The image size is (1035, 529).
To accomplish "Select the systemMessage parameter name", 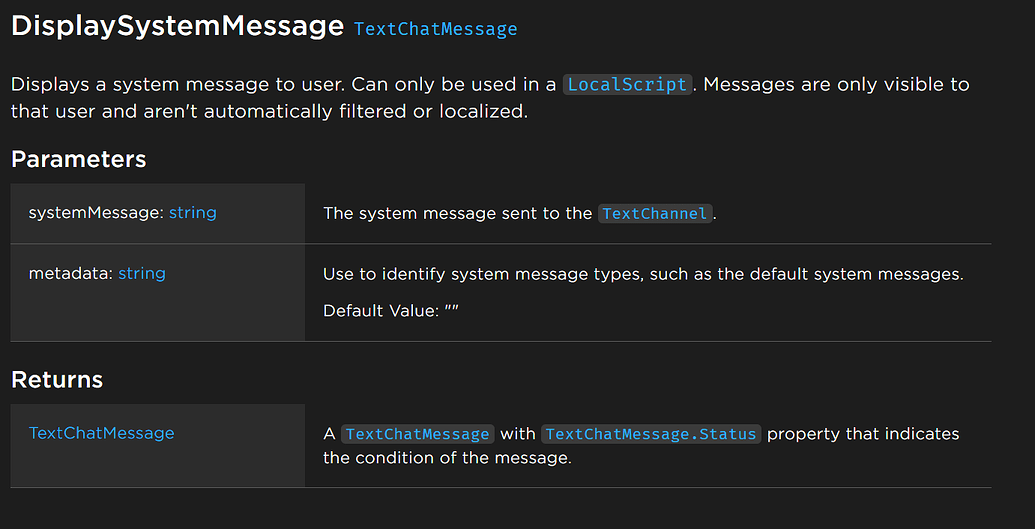I will tap(96, 213).
